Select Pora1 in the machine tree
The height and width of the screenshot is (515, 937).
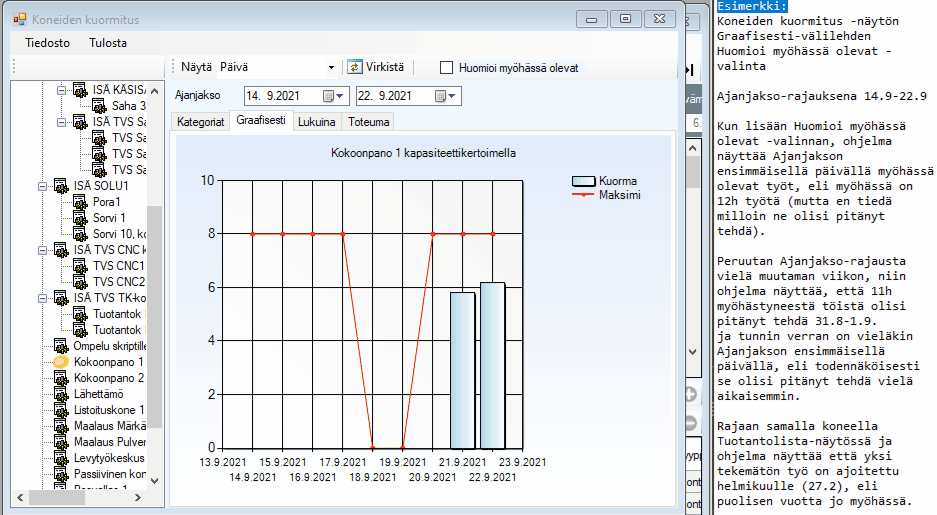(106, 202)
